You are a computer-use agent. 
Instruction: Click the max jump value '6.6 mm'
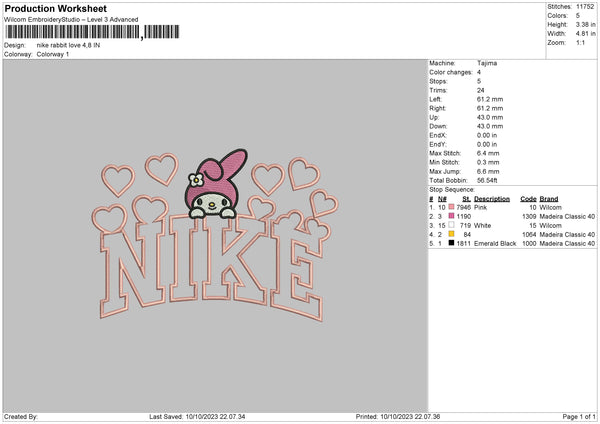point(488,171)
